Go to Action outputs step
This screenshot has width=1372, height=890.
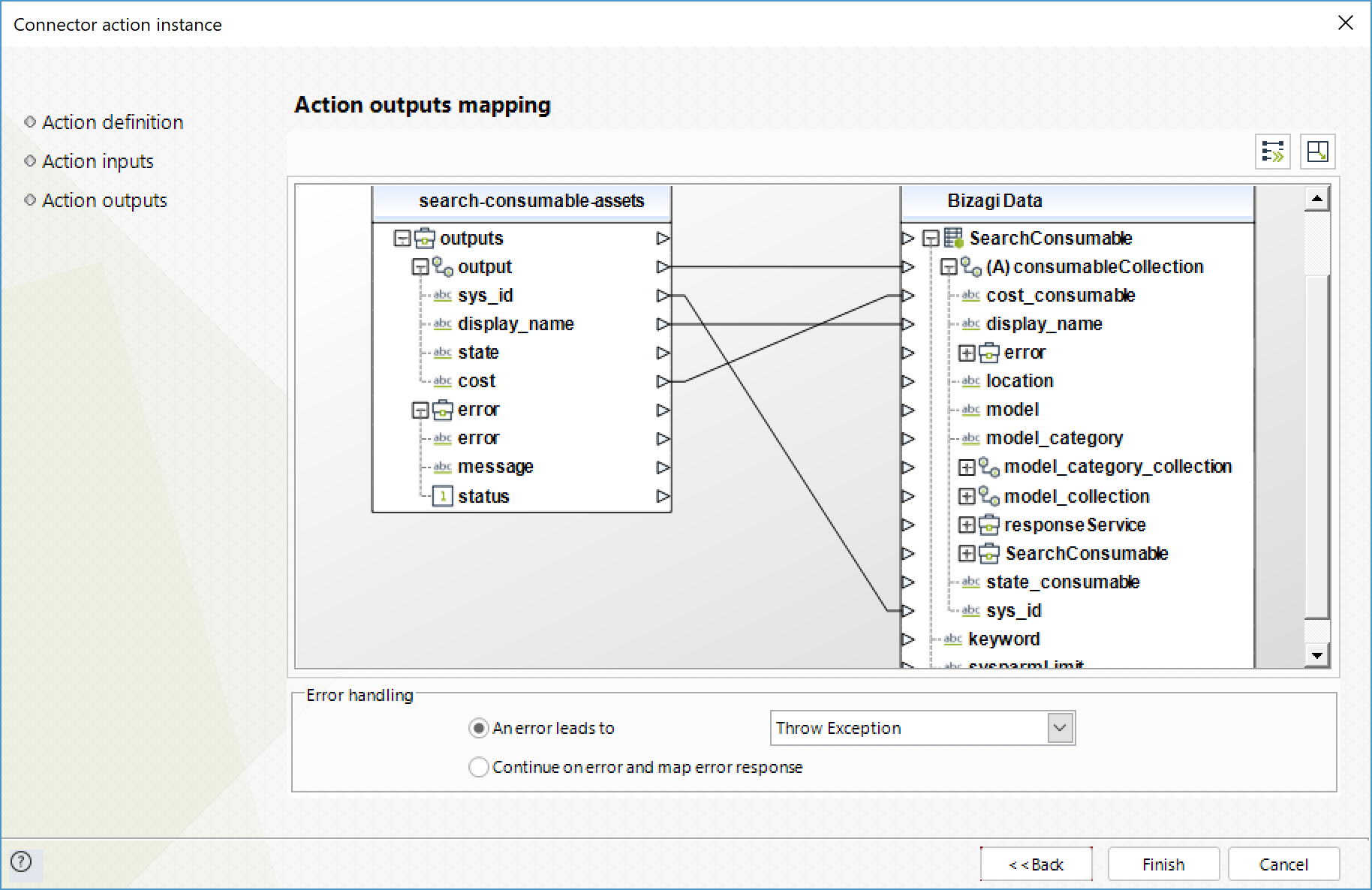104,200
